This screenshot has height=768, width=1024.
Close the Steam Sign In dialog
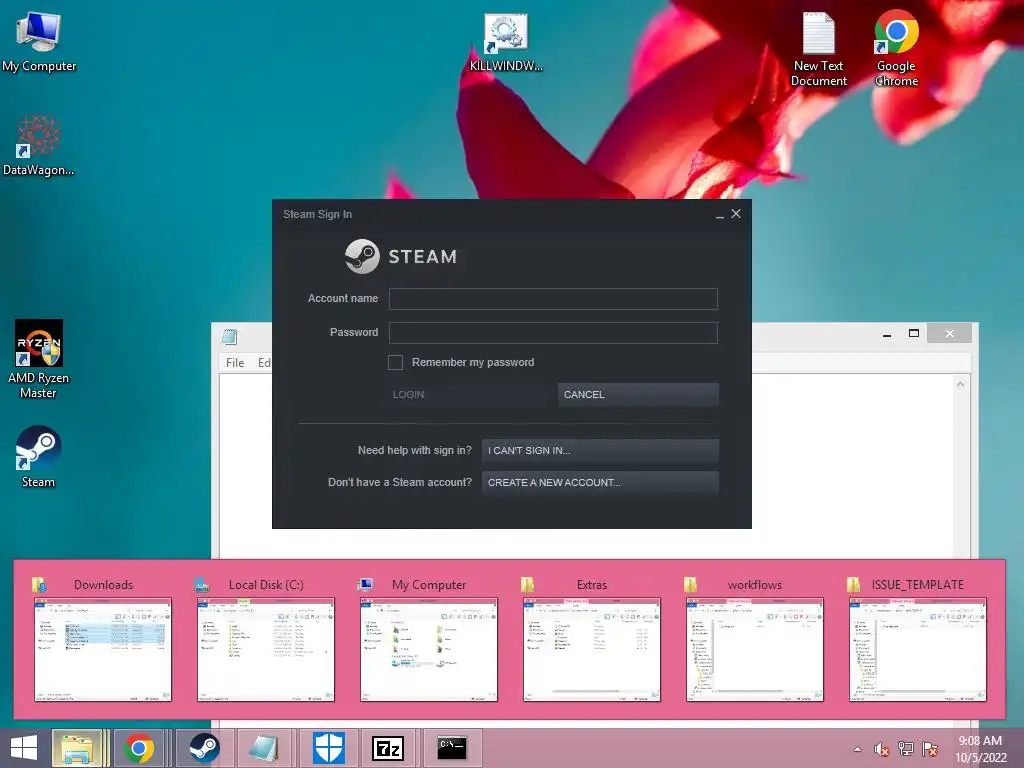(736, 214)
